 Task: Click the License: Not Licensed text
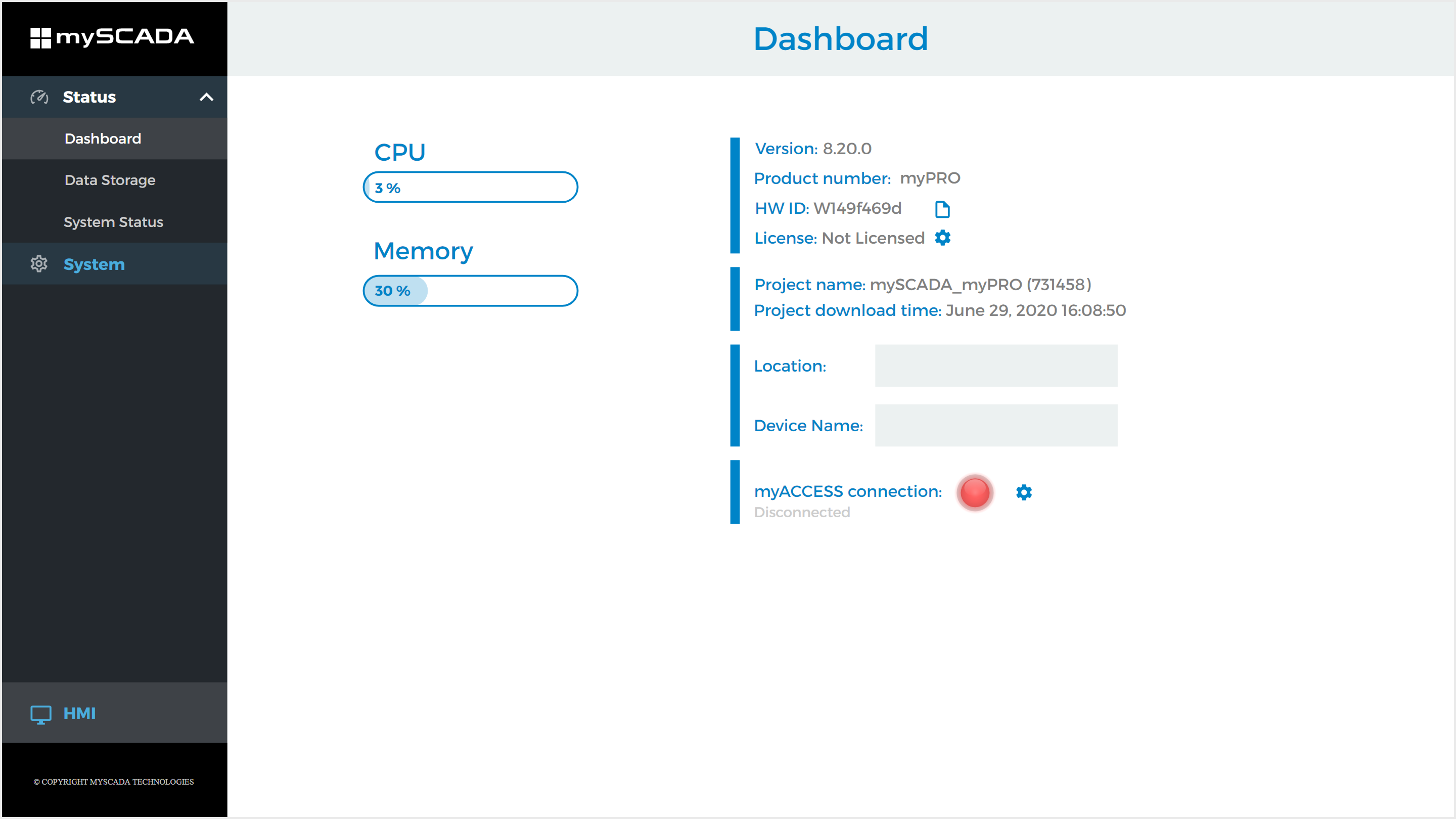(839, 239)
